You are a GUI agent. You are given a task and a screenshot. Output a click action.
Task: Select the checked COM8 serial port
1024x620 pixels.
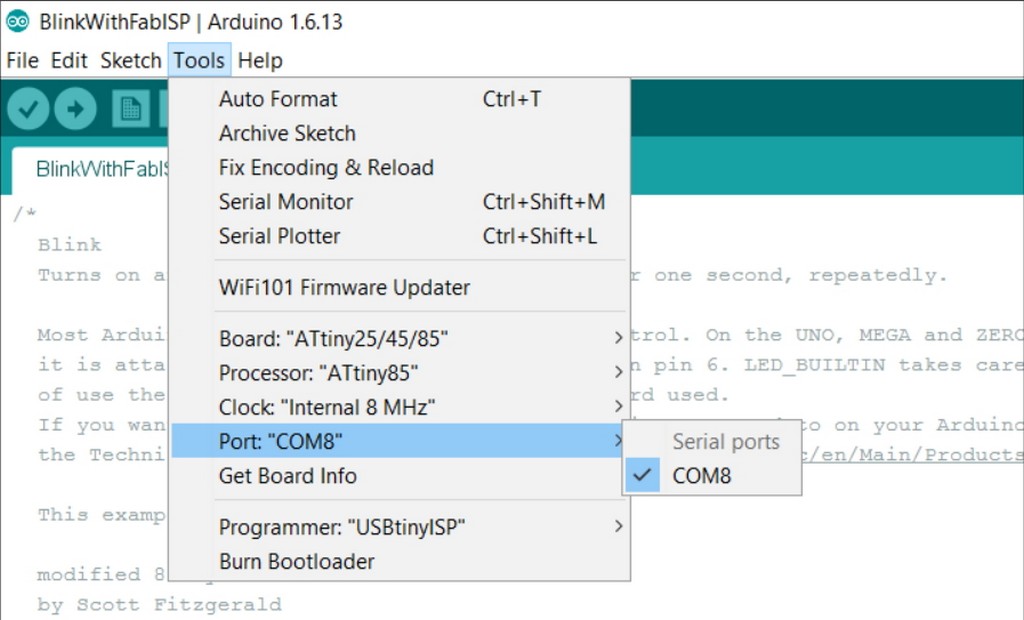[x=702, y=476]
